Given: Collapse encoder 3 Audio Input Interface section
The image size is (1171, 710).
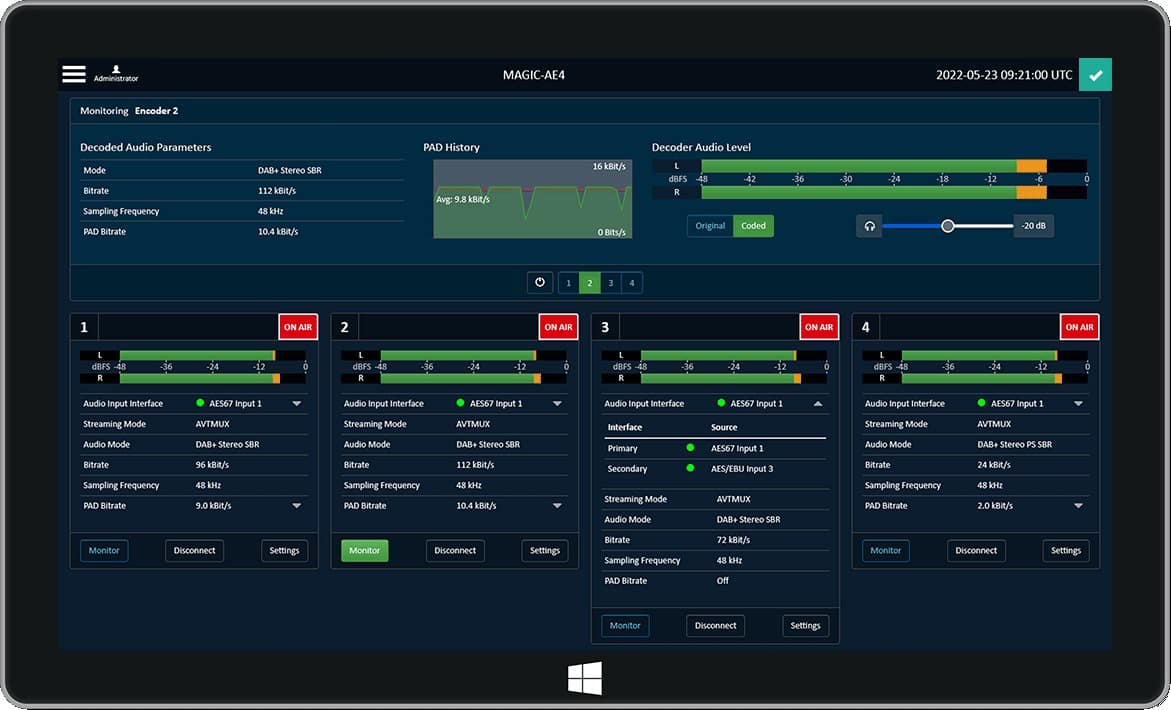Looking at the screenshot, I should coord(818,404).
